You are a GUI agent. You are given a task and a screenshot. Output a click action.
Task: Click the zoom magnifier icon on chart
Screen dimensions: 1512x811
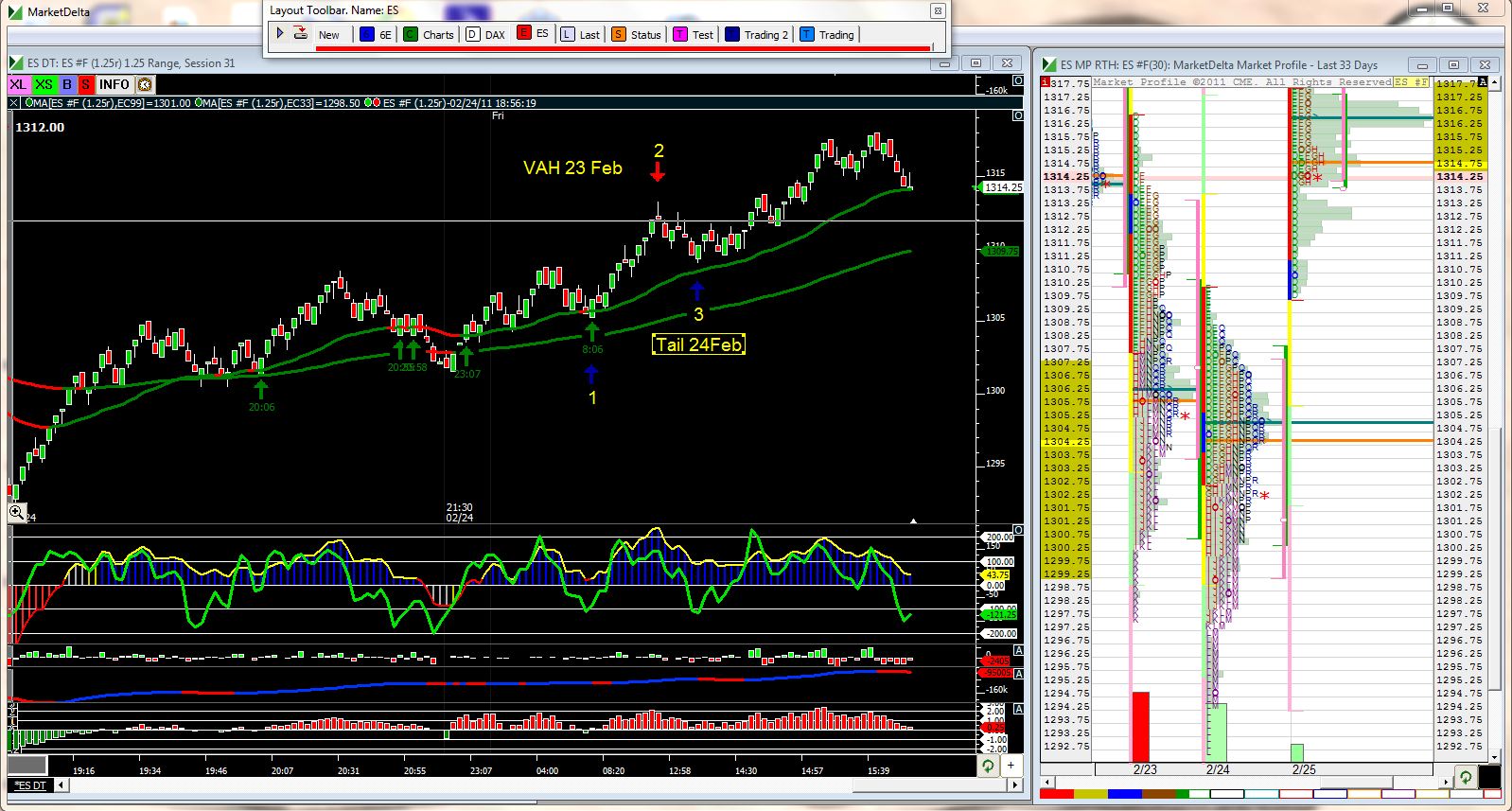pyautogui.click(x=17, y=512)
